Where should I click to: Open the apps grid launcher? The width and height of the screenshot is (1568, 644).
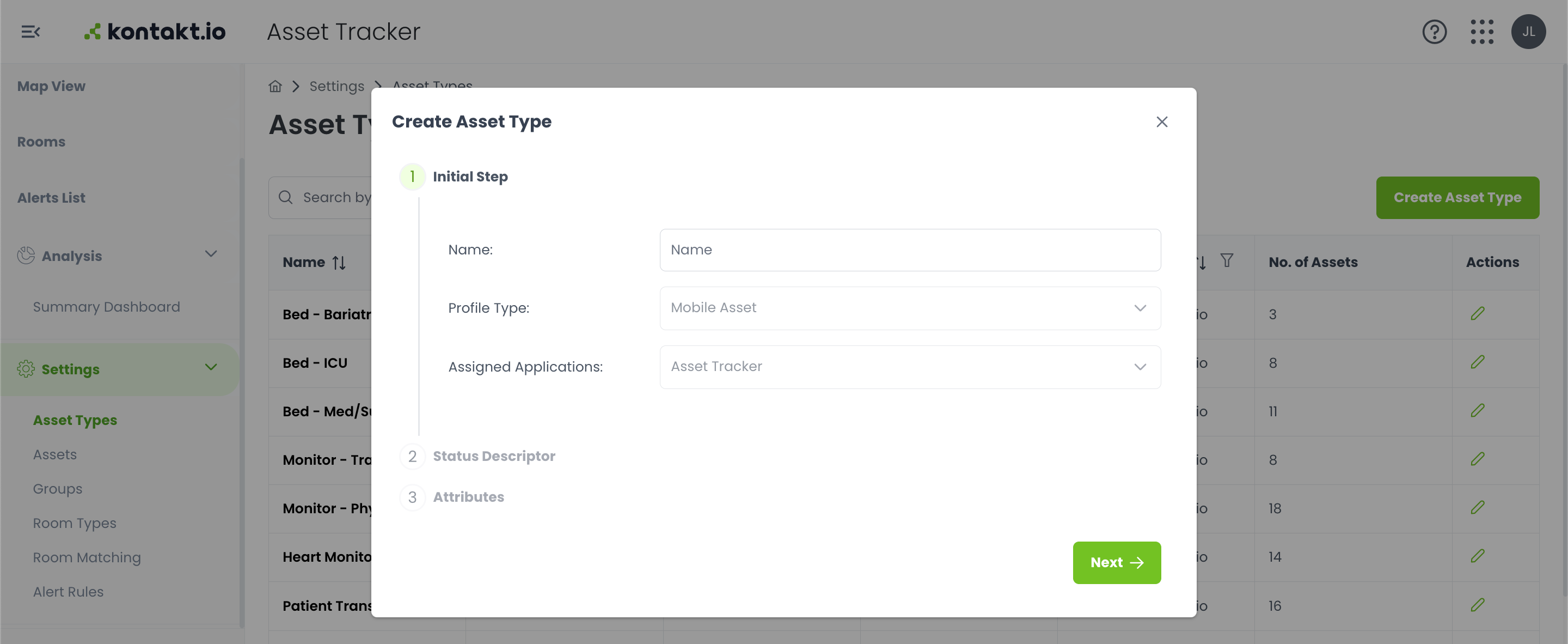[1481, 32]
